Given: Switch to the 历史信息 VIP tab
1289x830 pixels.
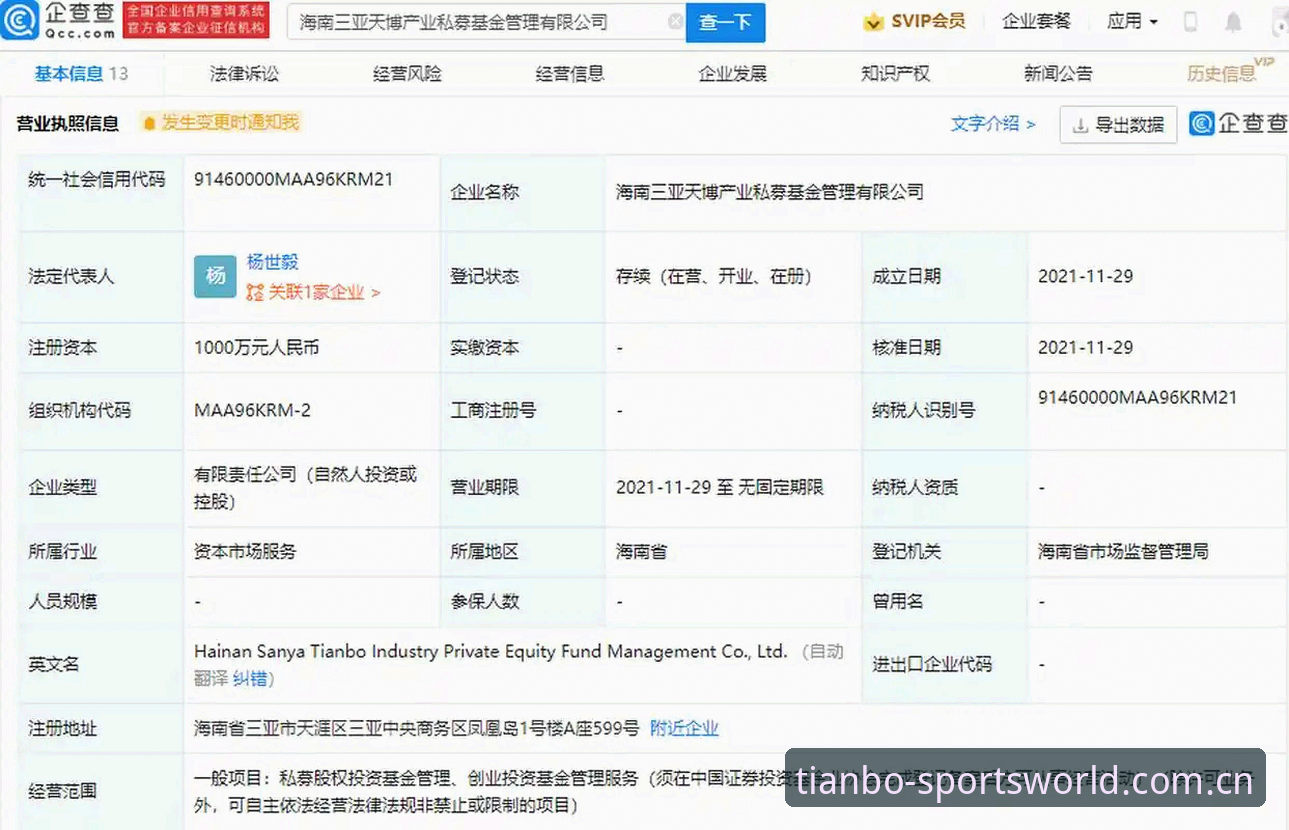Looking at the screenshot, I should point(1230,72).
